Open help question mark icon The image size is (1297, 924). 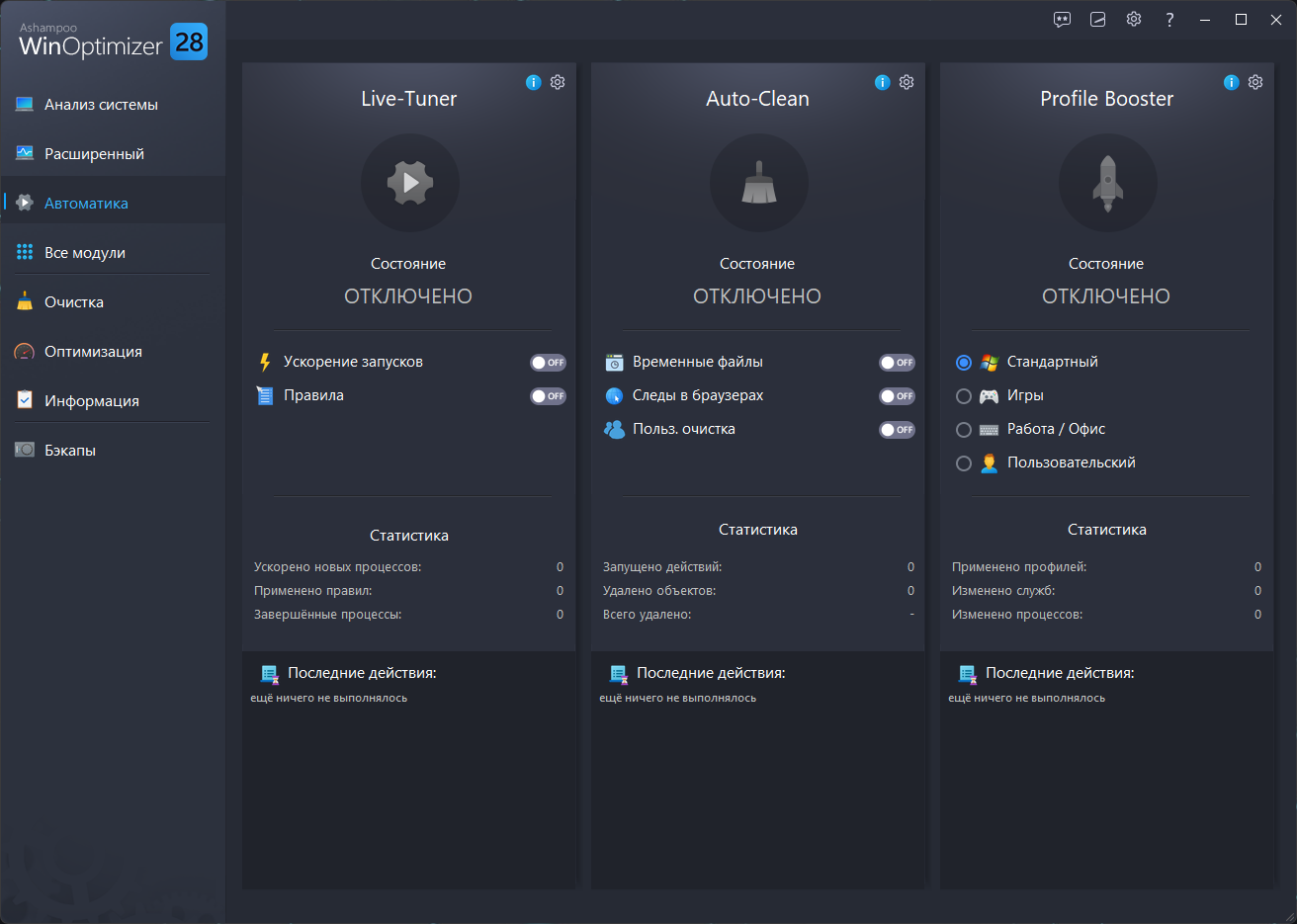coord(1169,20)
